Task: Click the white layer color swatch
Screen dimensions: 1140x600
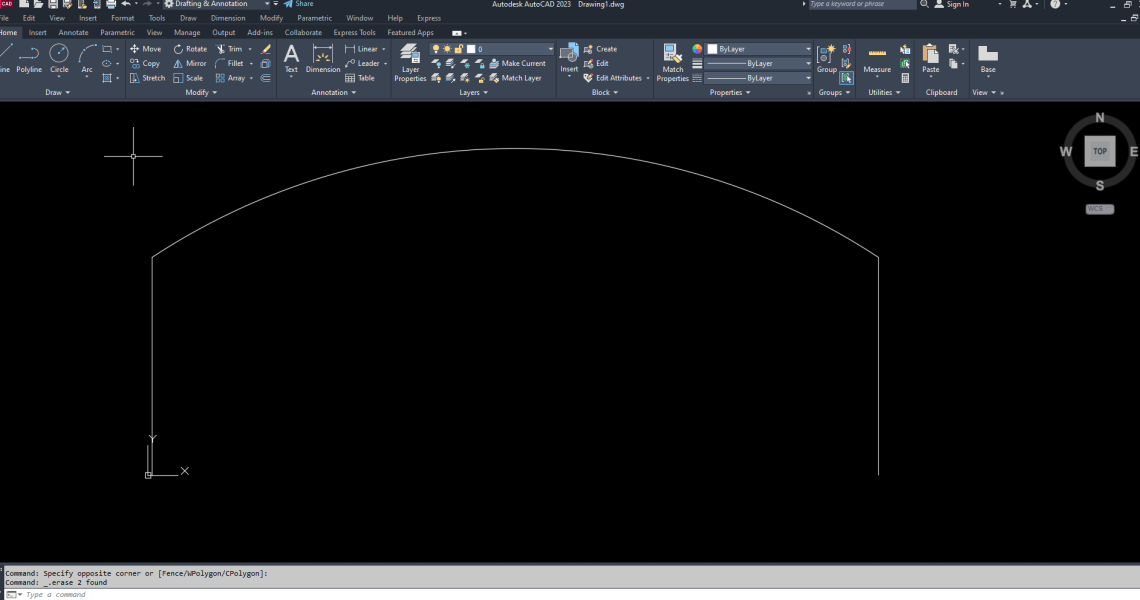Action: point(470,49)
